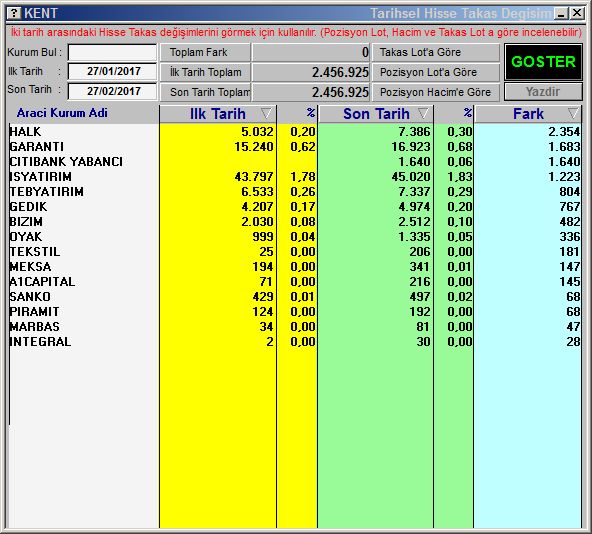Click Fark value 47
Viewport: 592px width, 534px height.
(x=574, y=327)
